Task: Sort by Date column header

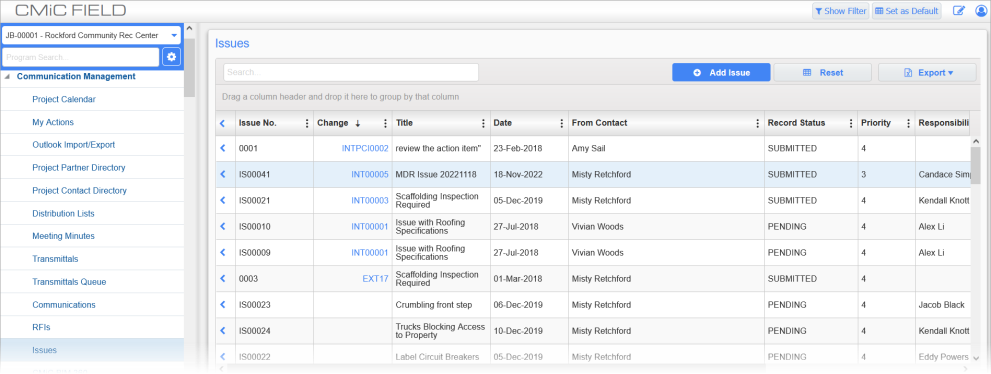Action: click(x=502, y=123)
